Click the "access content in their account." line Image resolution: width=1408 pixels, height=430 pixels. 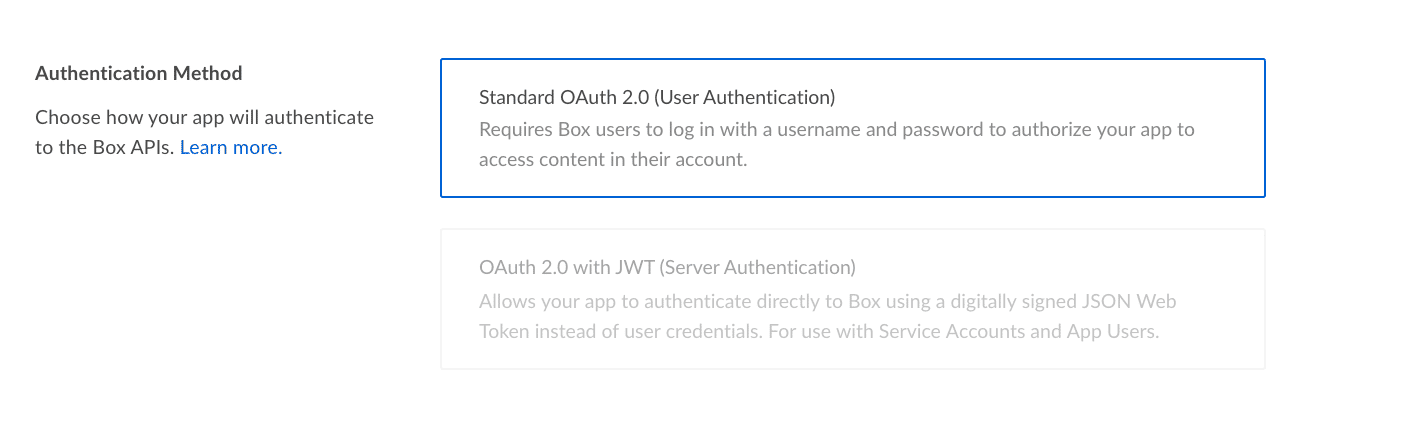pos(613,160)
